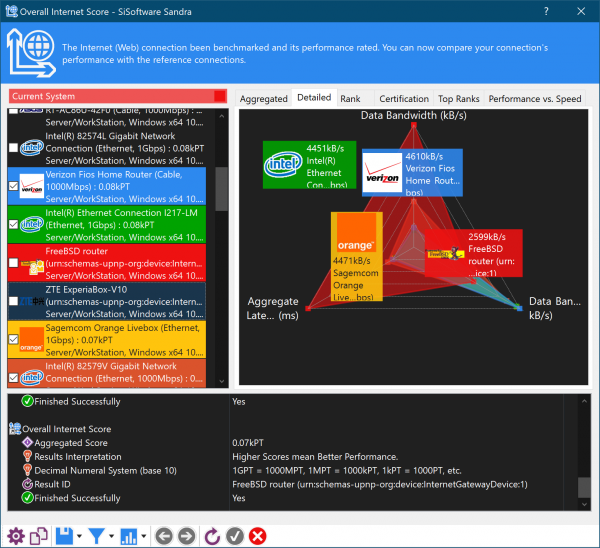Click the blue floppy disk save icon
Viewport: 600px width, 548px height.
tap(64, 536)
